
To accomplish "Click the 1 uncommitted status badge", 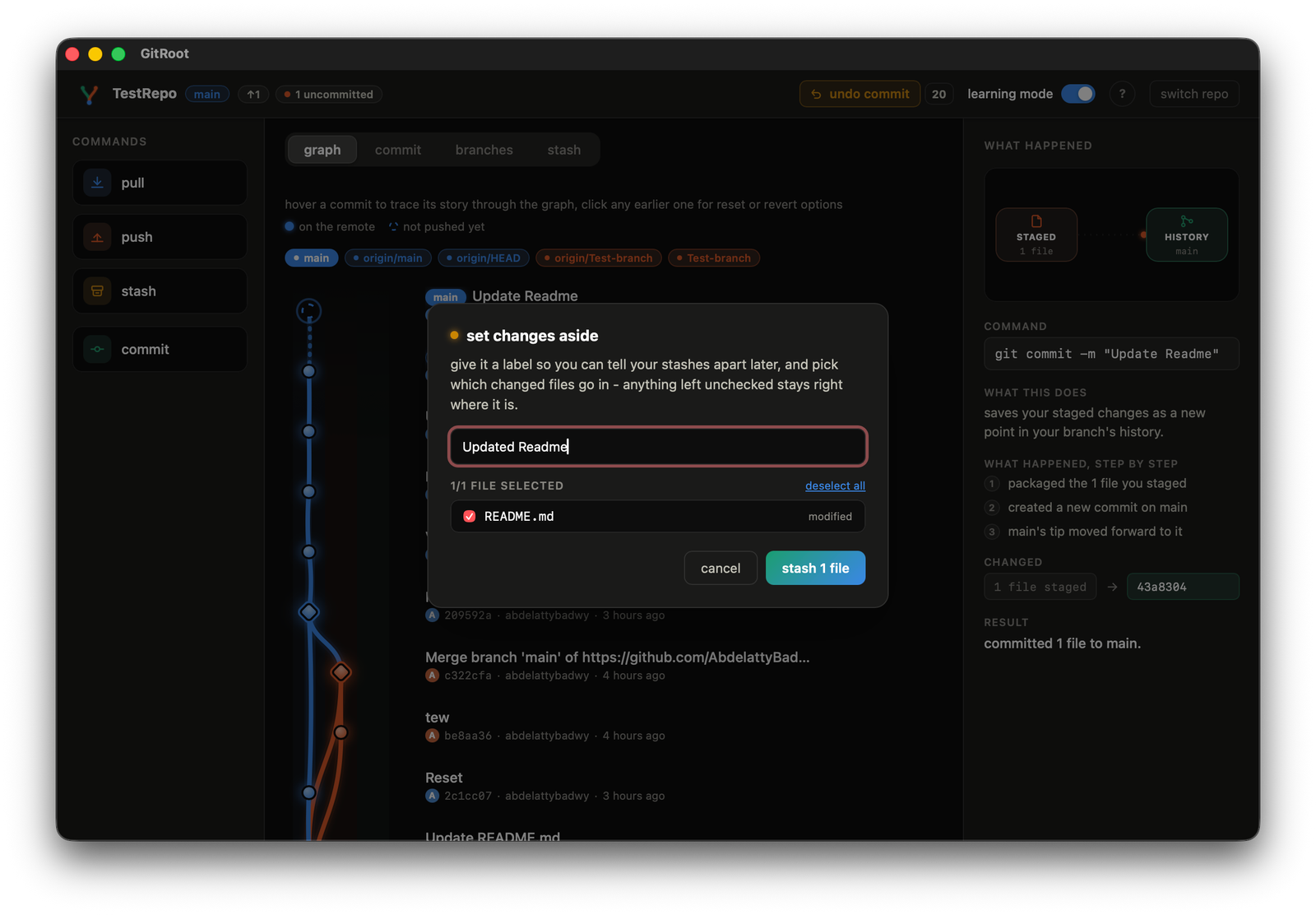I will tap(329, 95).
